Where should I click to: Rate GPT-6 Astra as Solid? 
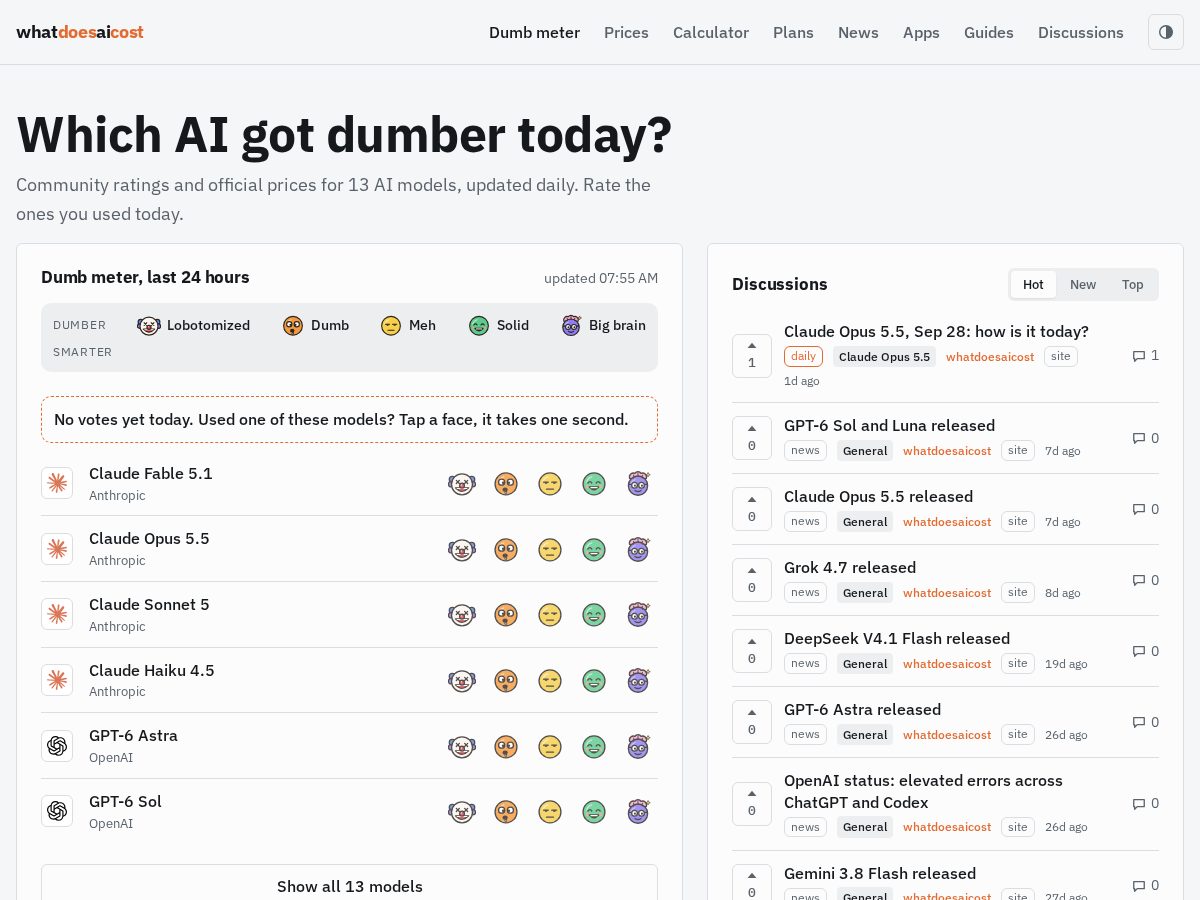tap(594, 747)
